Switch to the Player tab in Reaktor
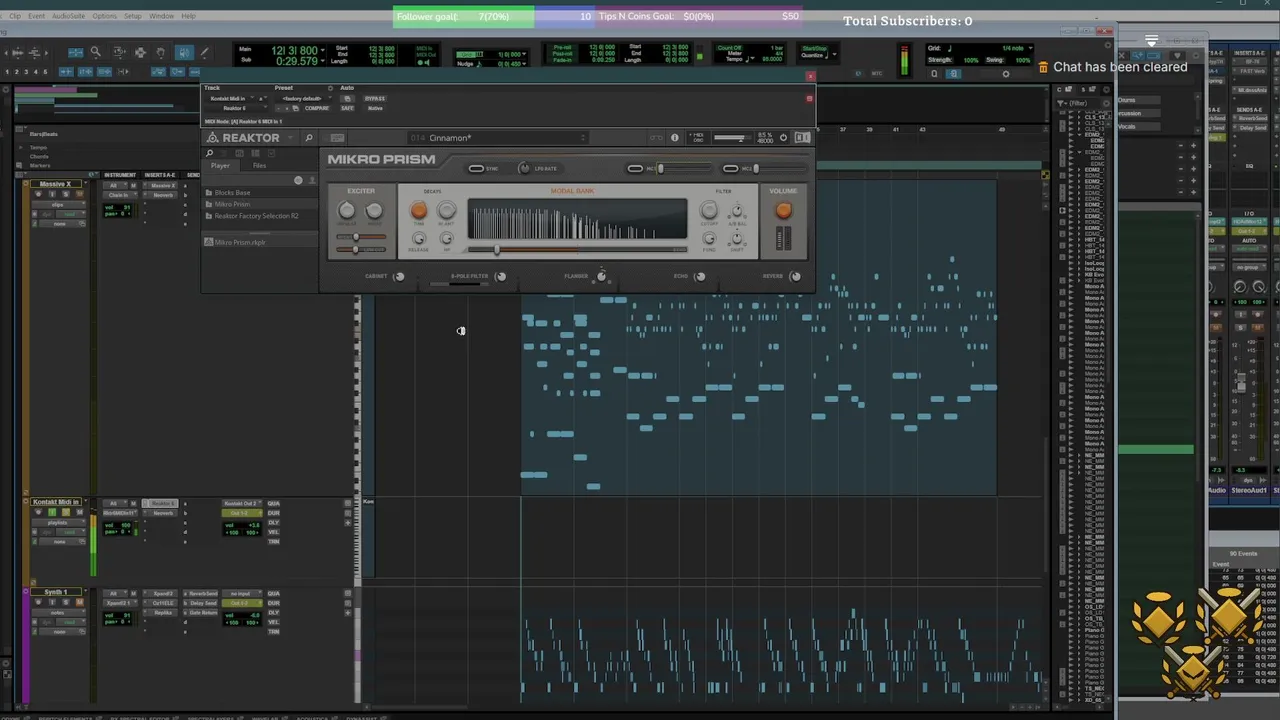The height and width of the screenshot is (720, 1280). [x=220, y=165]
